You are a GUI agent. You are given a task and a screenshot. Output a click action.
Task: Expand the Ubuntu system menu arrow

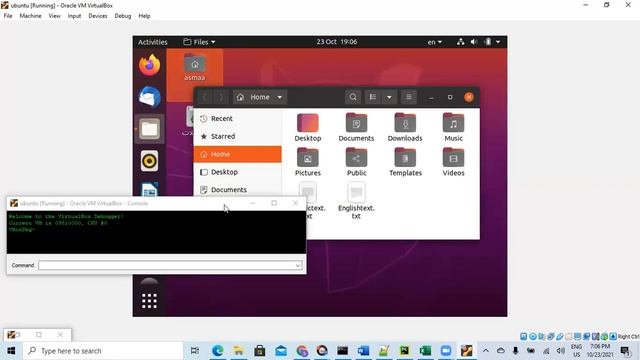498,42
